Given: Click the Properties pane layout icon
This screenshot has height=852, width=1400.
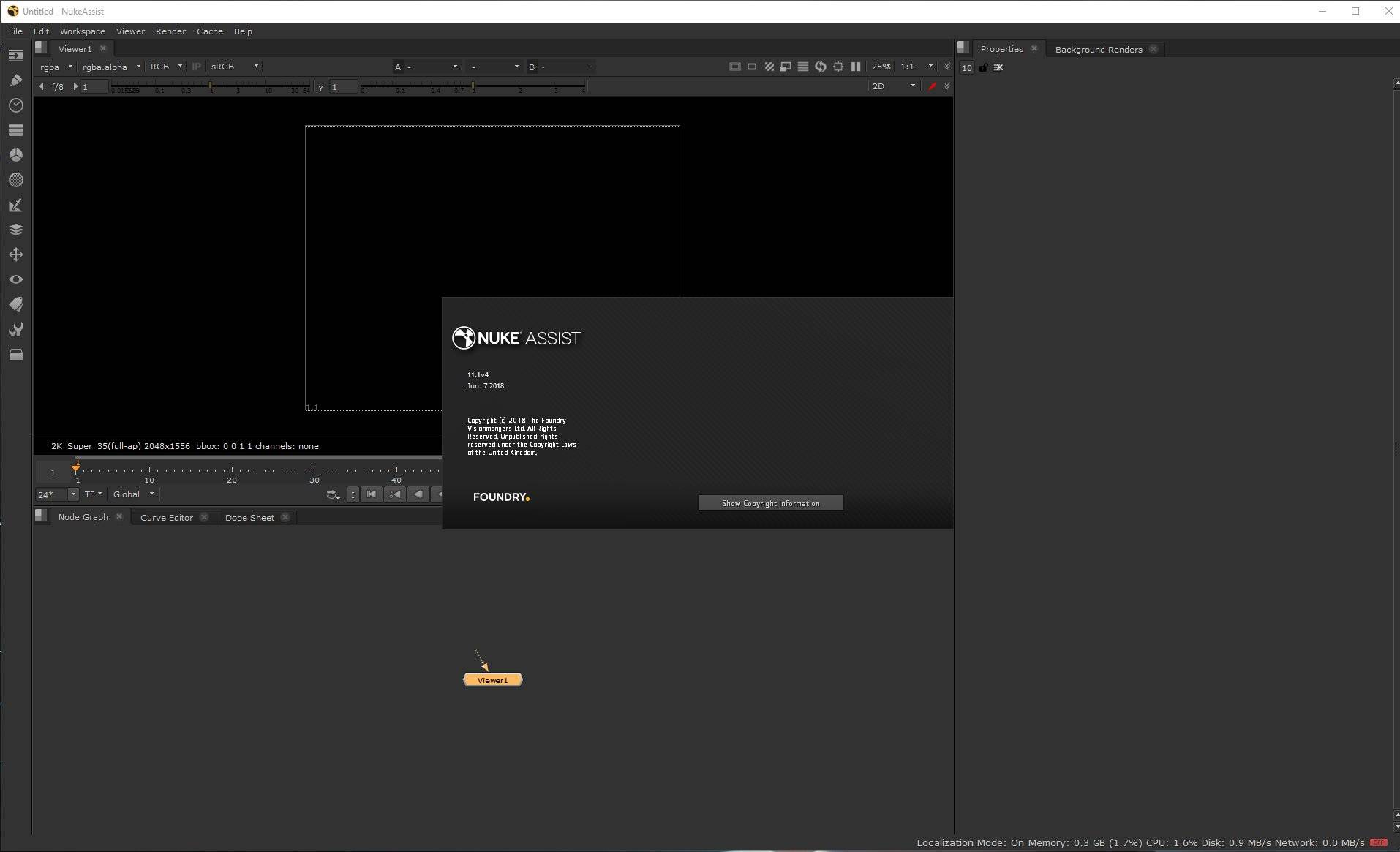Looking at the screenshot, I should point(963,48).
